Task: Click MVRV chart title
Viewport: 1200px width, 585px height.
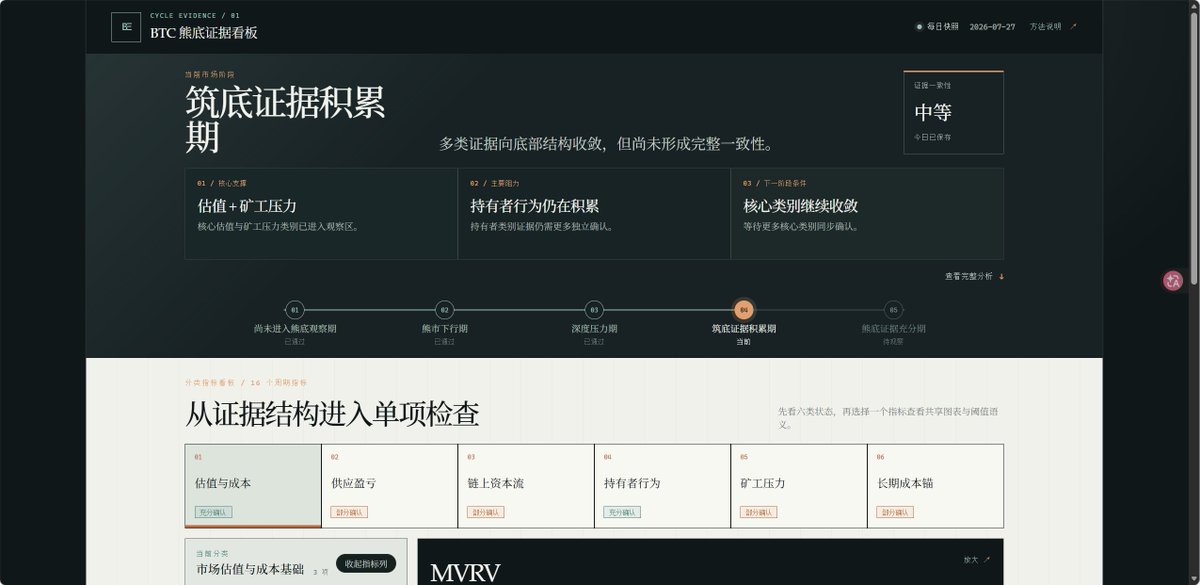Action: pyautogui.click(x=465, y=573)
